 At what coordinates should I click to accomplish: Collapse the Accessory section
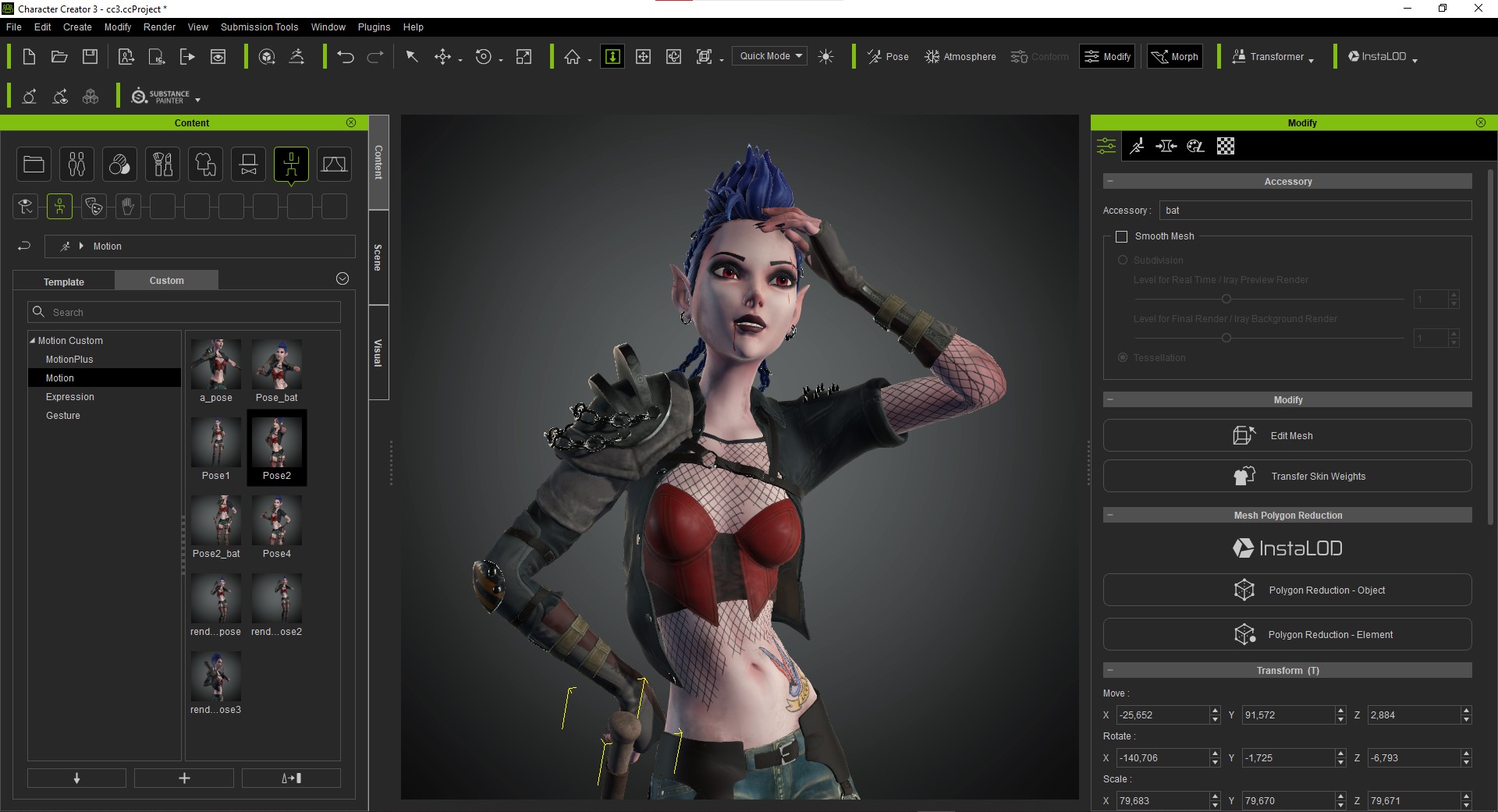[1110, 181]
